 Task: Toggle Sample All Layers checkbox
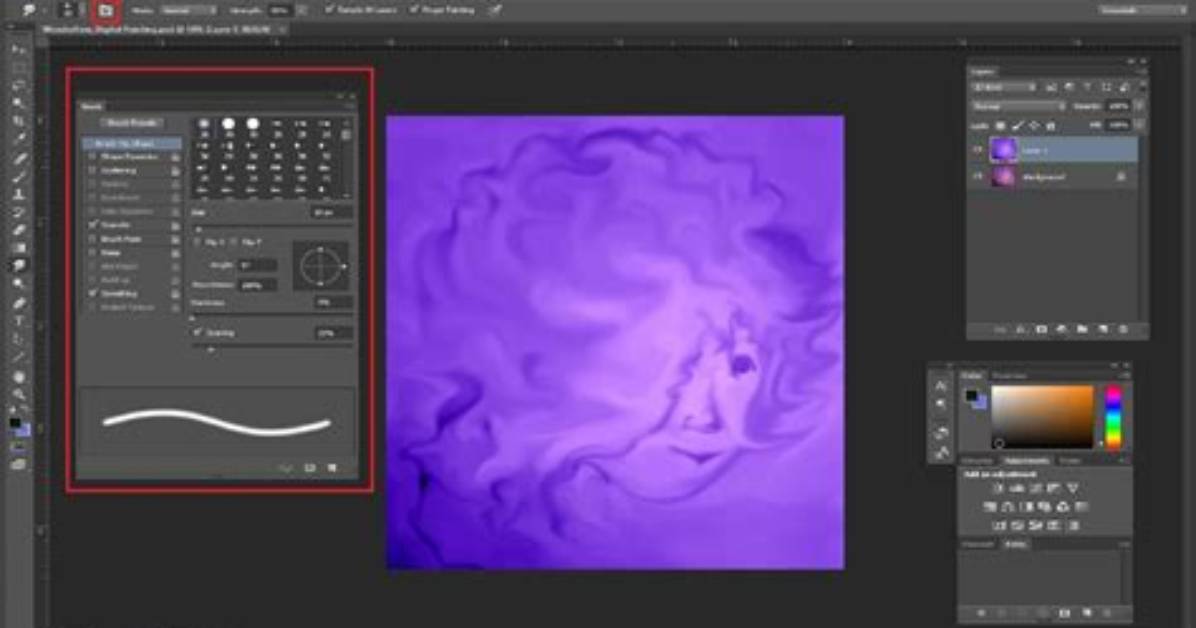(330, 10)
